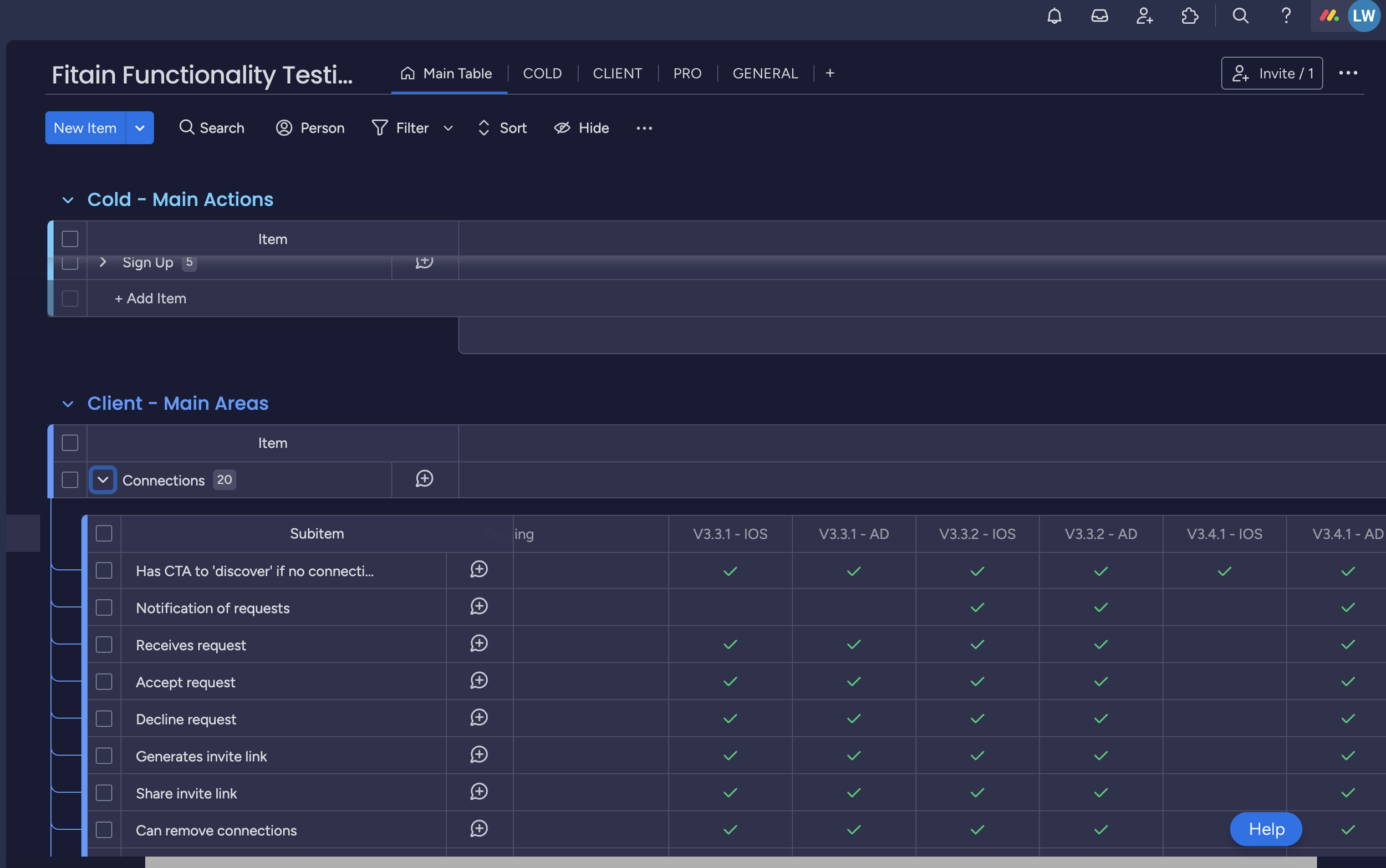1386x868 pixels.
Task: Check the Generates invite link checkbox
Action: coord(104,755)
